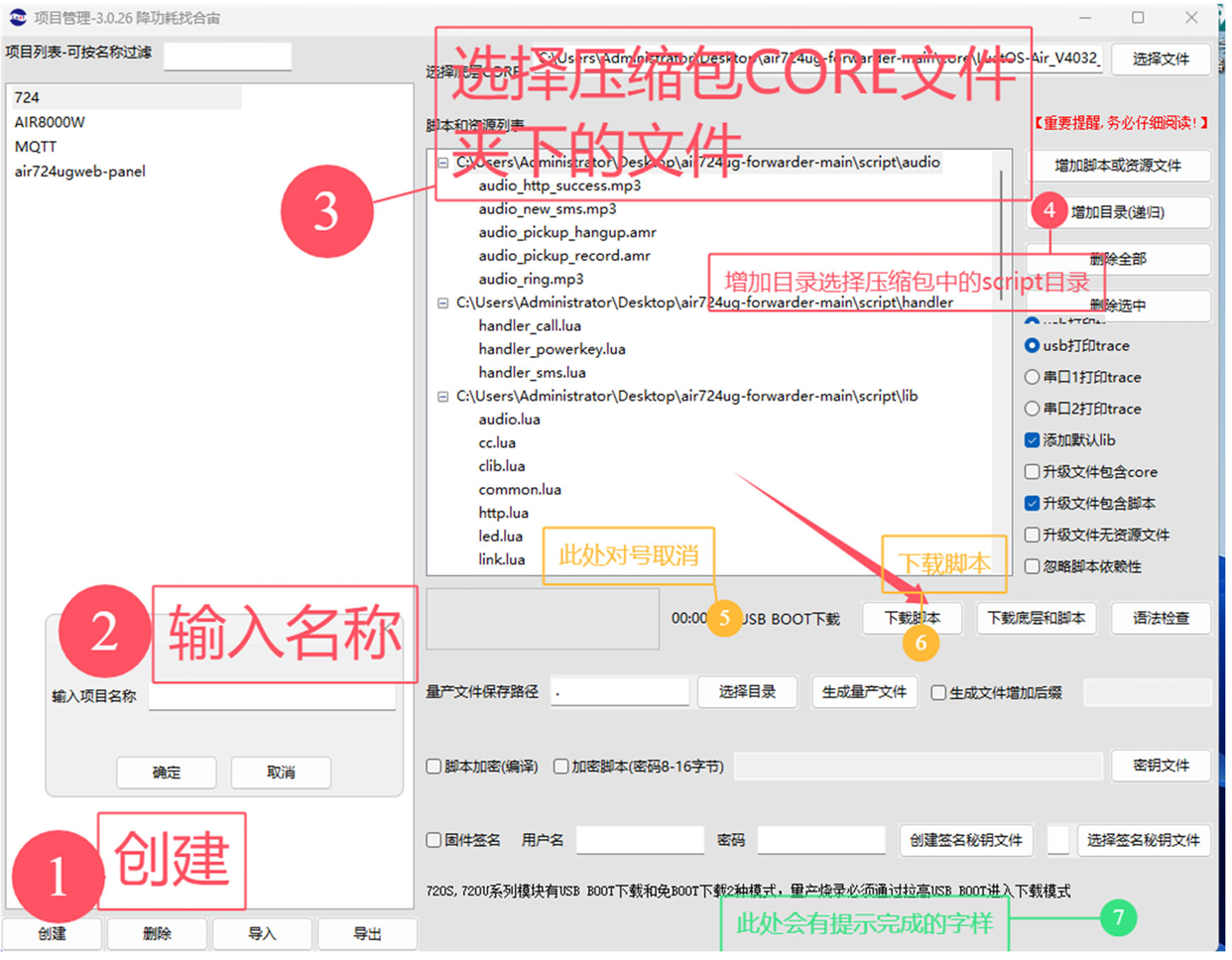Collapse the script\handler folder node
Image resolution: width=1232 pixels, height=960 pixels.
tap(442, 302)
